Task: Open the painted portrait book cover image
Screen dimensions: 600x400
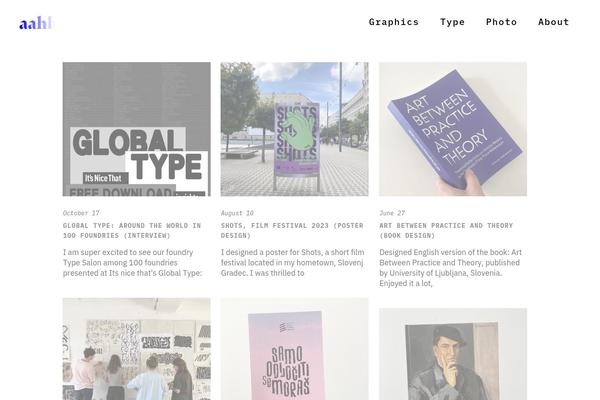Action: pyautogui.click(x=453, y=354)
